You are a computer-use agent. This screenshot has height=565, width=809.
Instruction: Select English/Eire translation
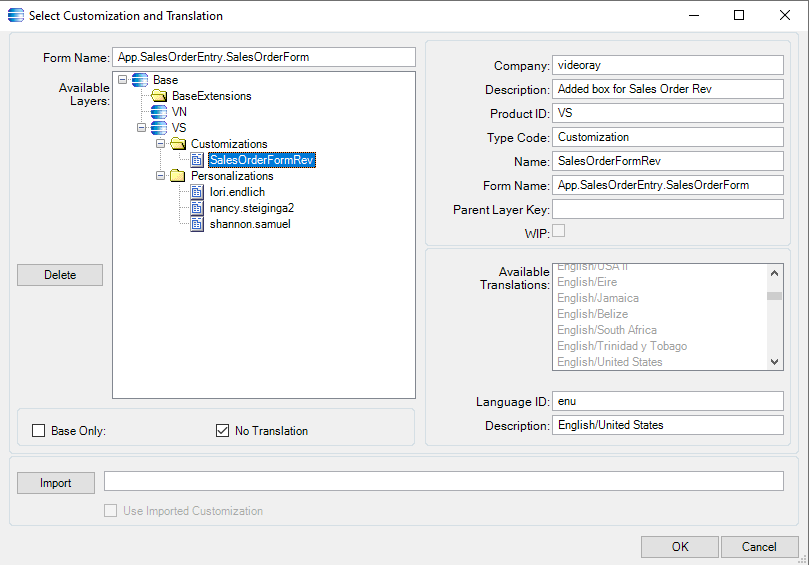click(x=587, y=282)
